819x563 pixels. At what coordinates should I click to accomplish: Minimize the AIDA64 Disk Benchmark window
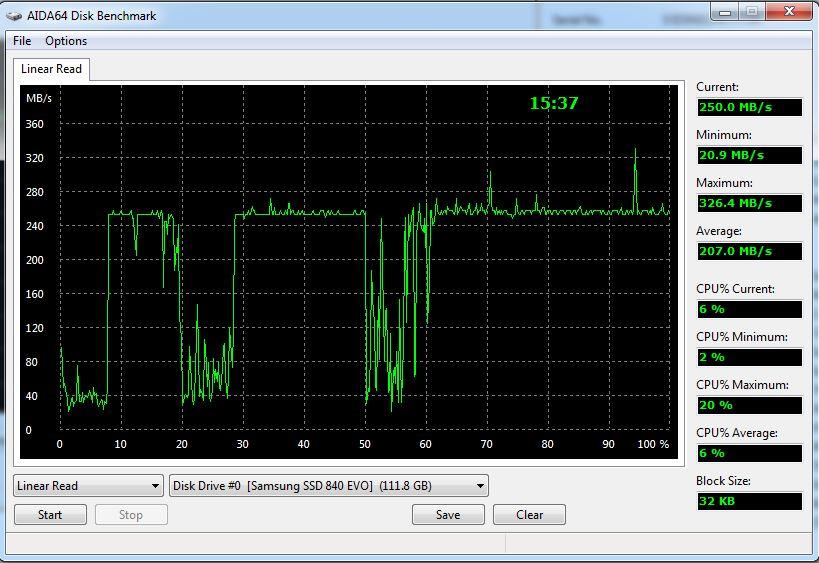725,11
